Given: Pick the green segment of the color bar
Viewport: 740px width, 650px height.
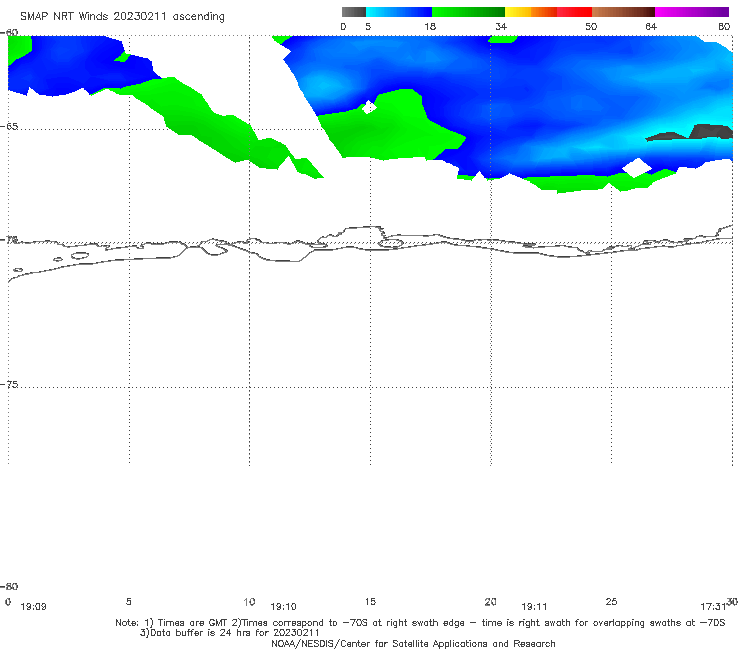Looking at the screenshot, I should click(468, 12).
